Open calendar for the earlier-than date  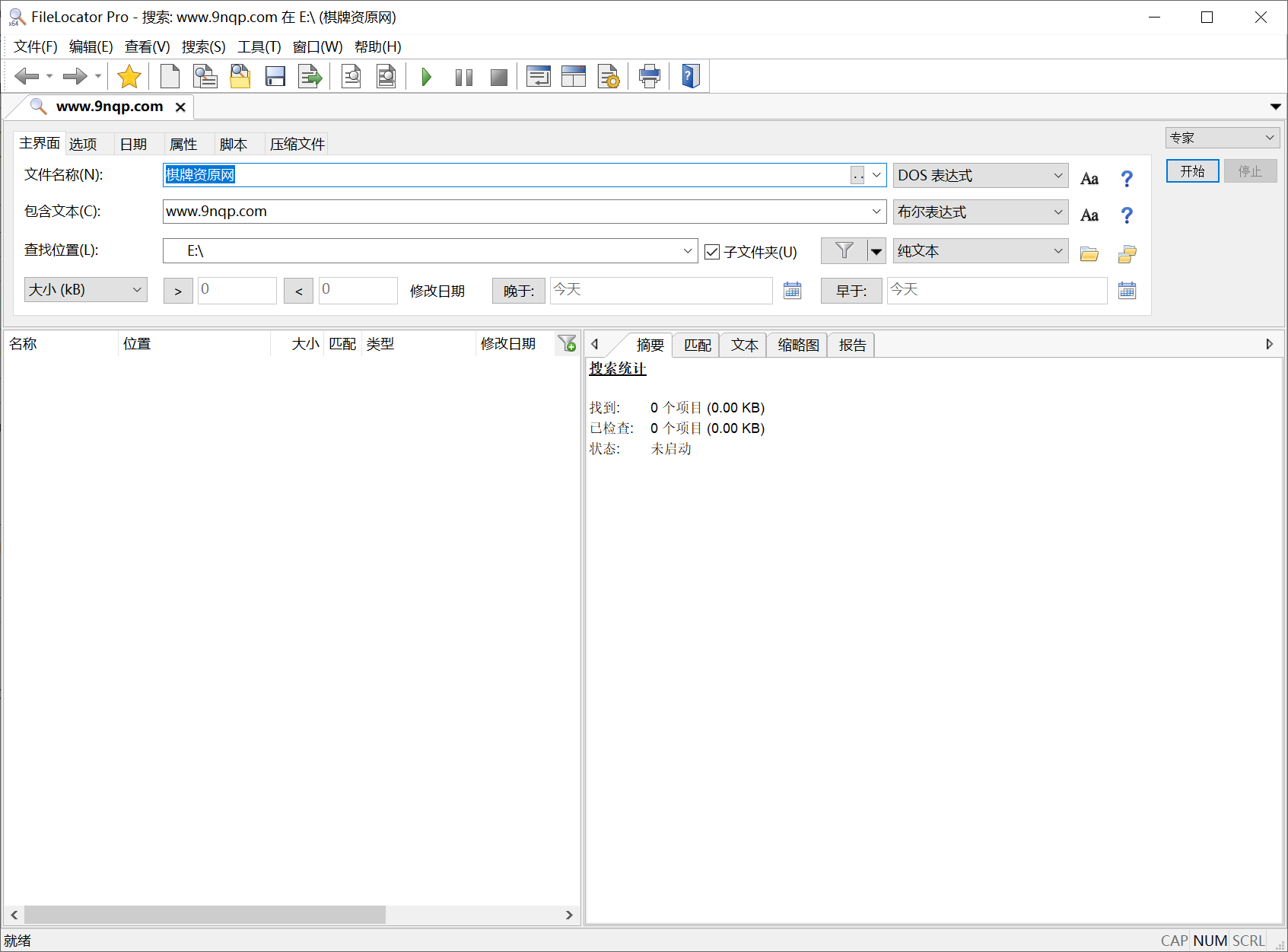[1127, 290]
